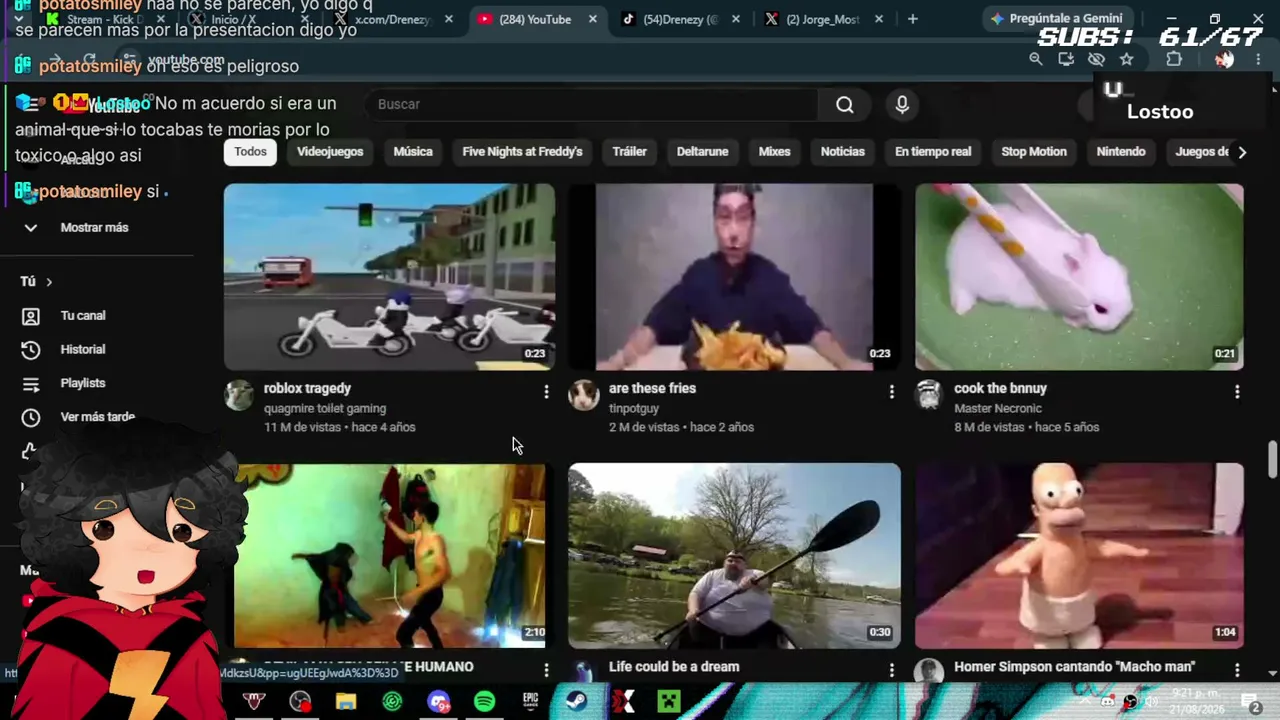Image resolution: width=1280 pixels, height=720 pixels.
Task: Bookmark this page with the star icon
Action: 1127,59
